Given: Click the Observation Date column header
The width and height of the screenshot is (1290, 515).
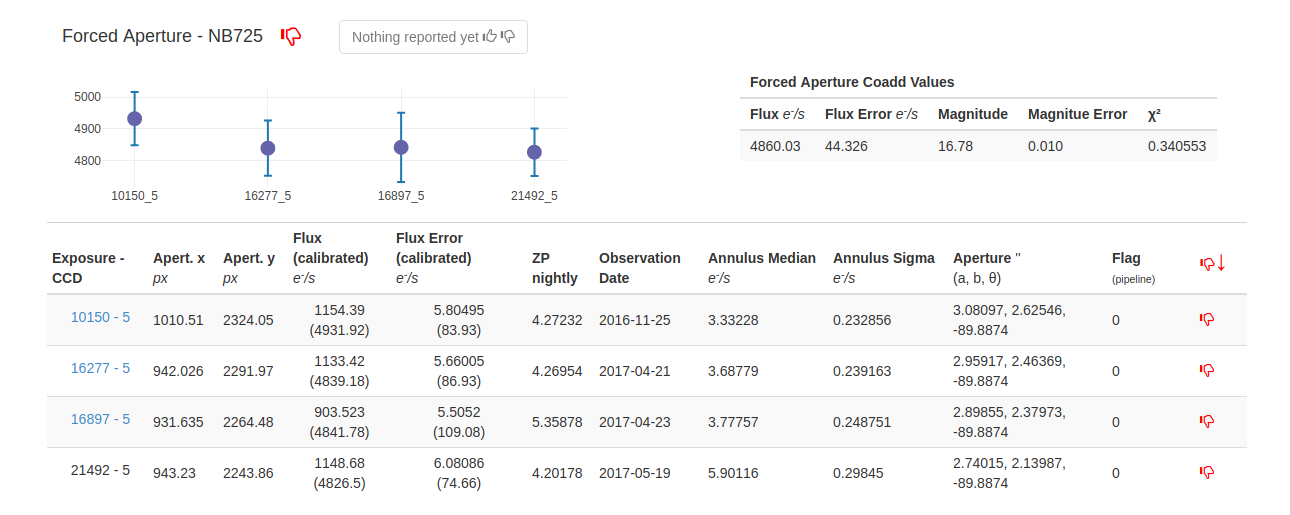Looking at the screenshot, I should [x=640, y=267].
